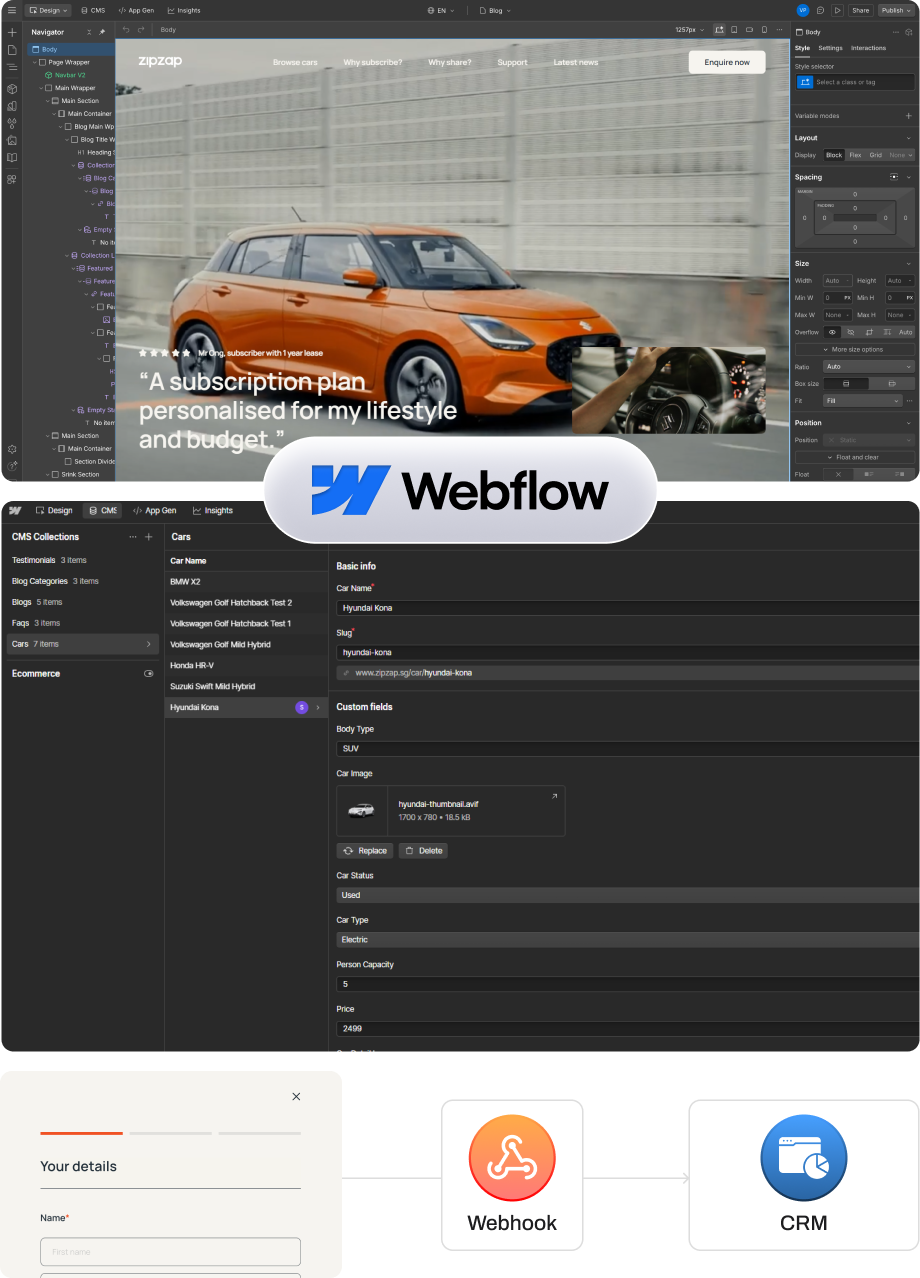Open the Blog page selector dropdown

click(x=495, y=10)
